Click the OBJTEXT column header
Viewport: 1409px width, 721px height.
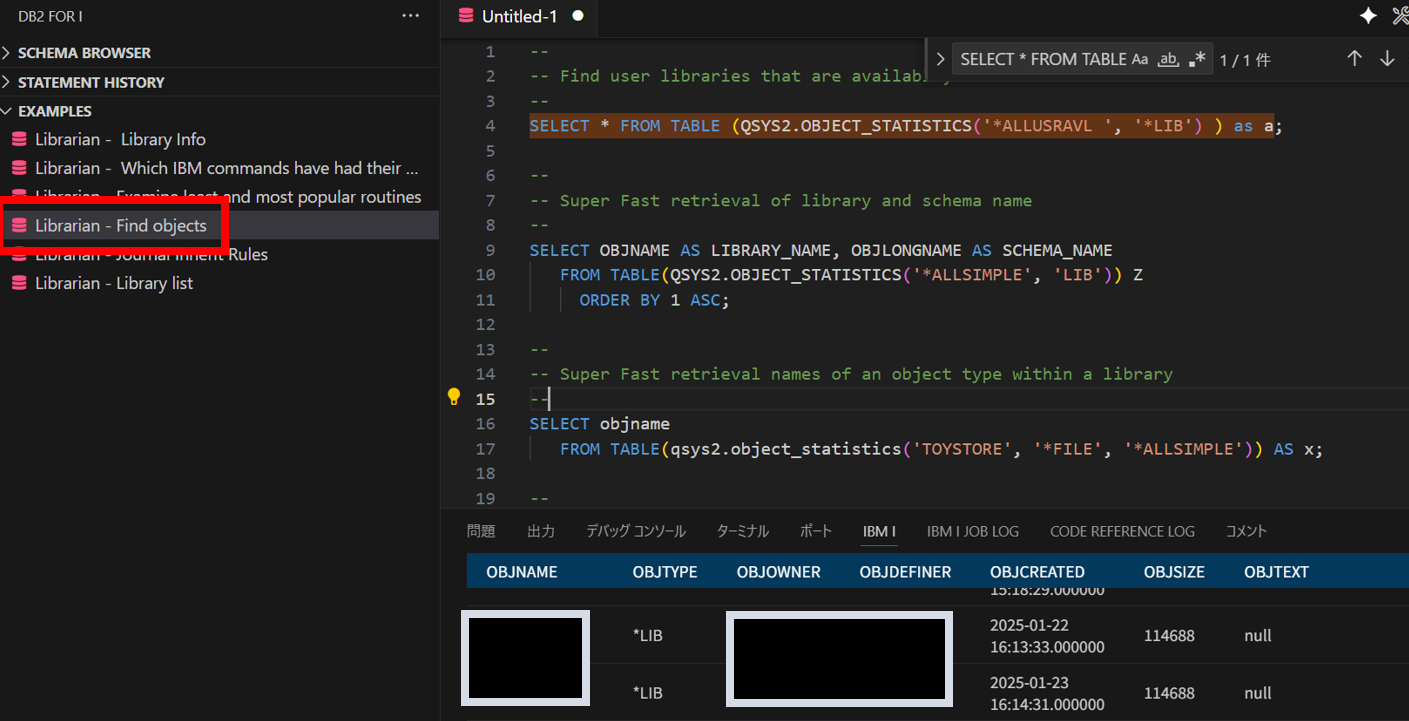point(1276,572)
